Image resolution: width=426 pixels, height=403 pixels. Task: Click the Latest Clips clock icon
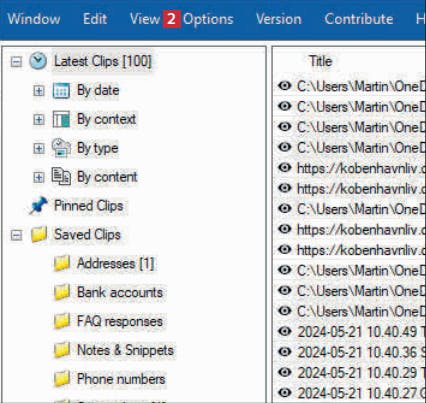tap(38, 61)
